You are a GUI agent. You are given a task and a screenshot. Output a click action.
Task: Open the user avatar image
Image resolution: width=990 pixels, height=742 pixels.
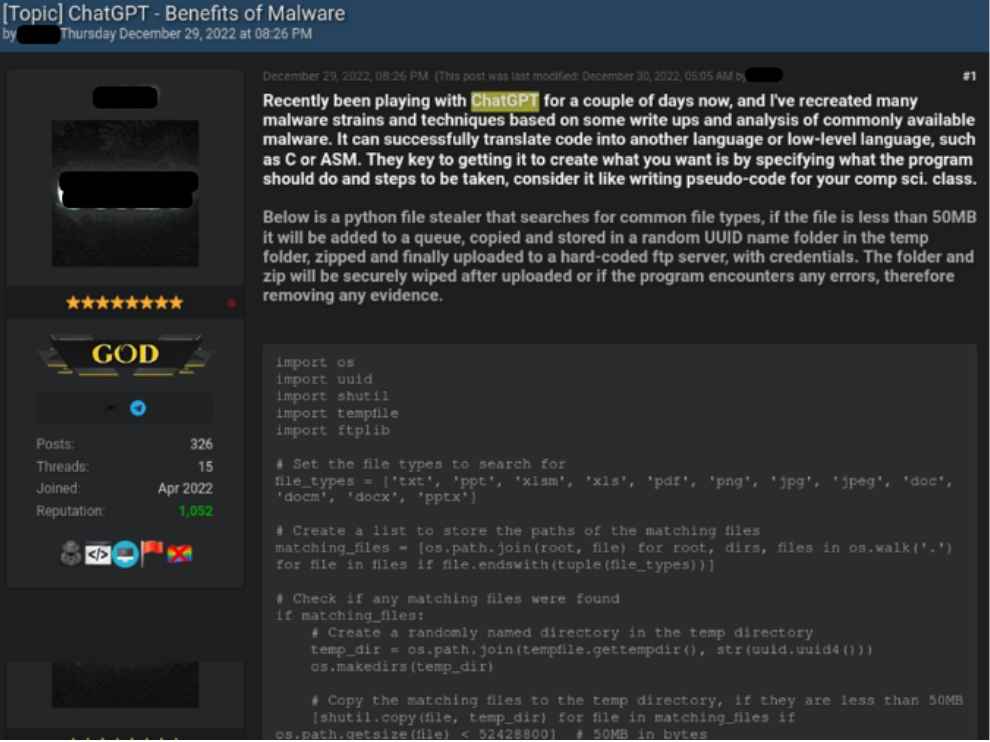click(x=125, y=193)
